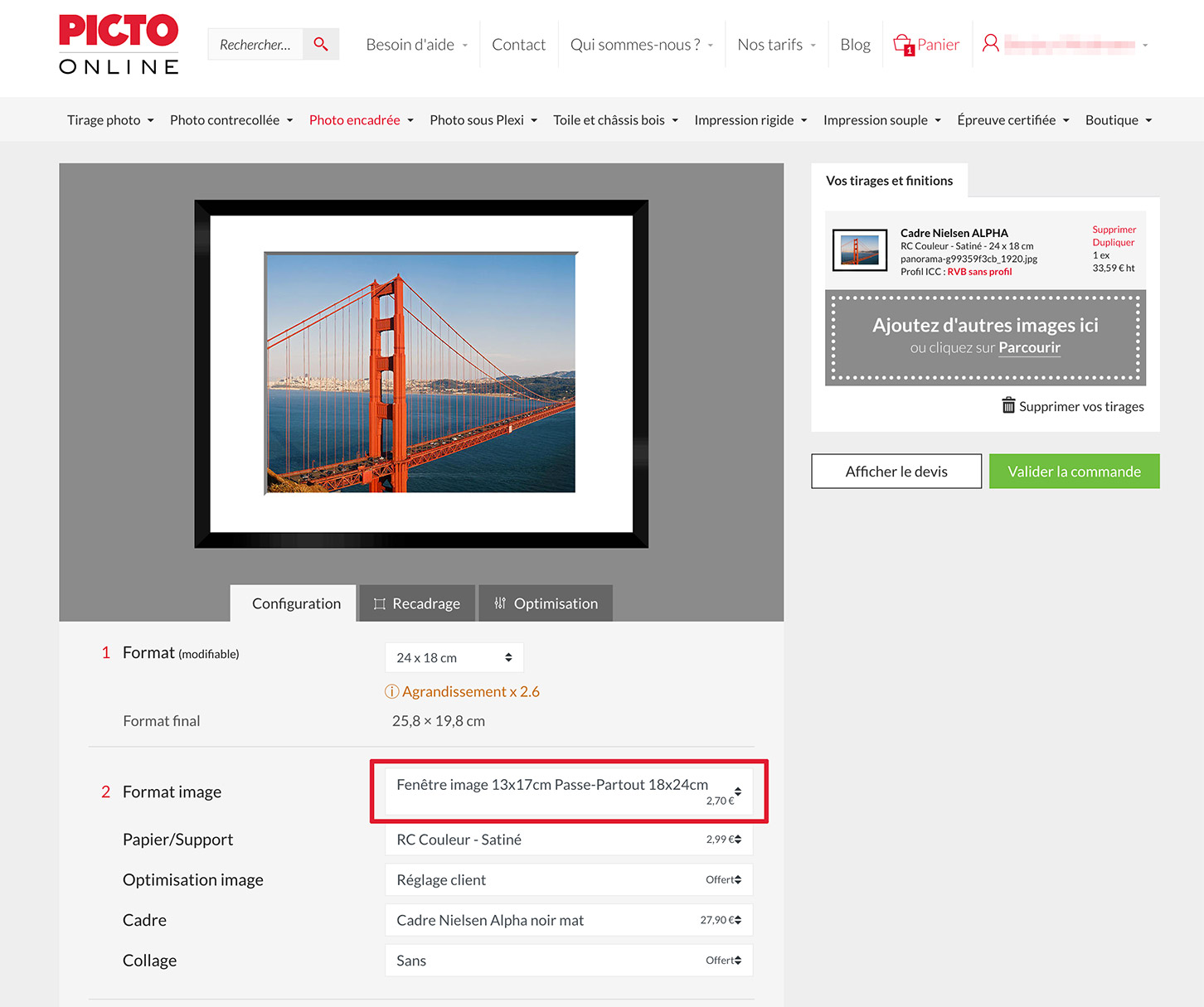Screen dimensions: 1204x1007
Task: Click the Golden Gate thumbnail in the order list
Action: point(859,250)
